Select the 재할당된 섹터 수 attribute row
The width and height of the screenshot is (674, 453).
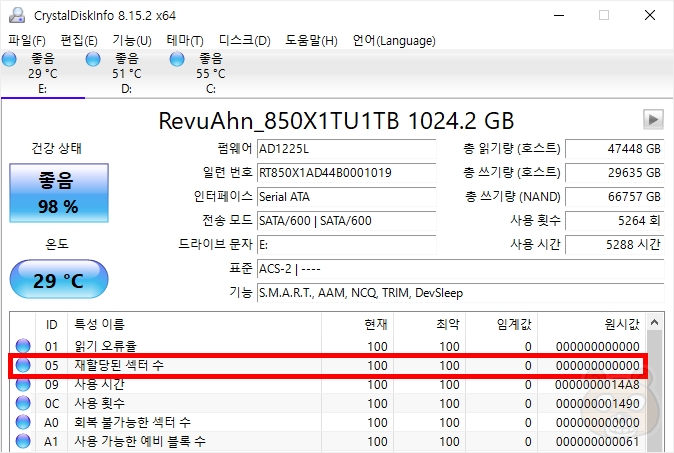328,365
